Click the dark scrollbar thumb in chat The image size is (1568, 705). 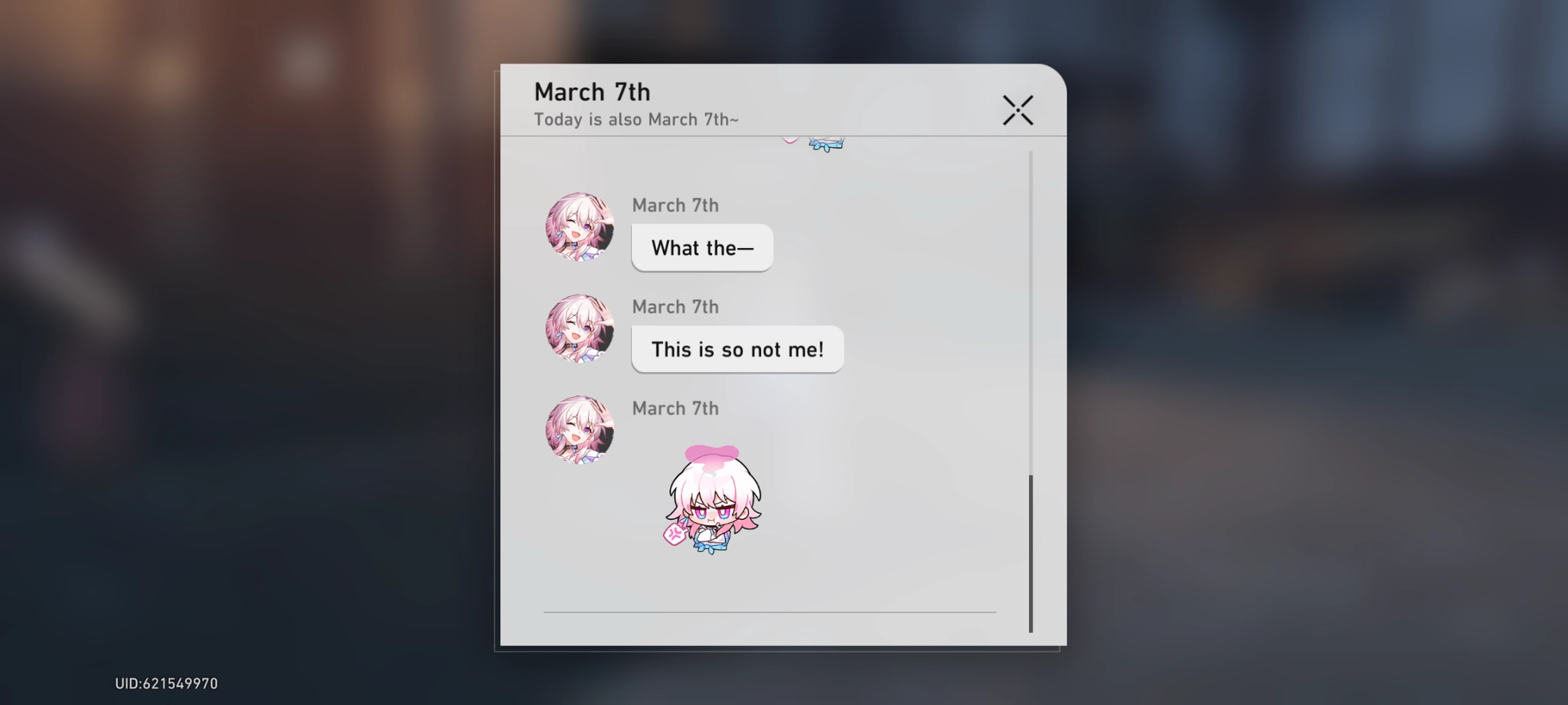[1031, 553]
